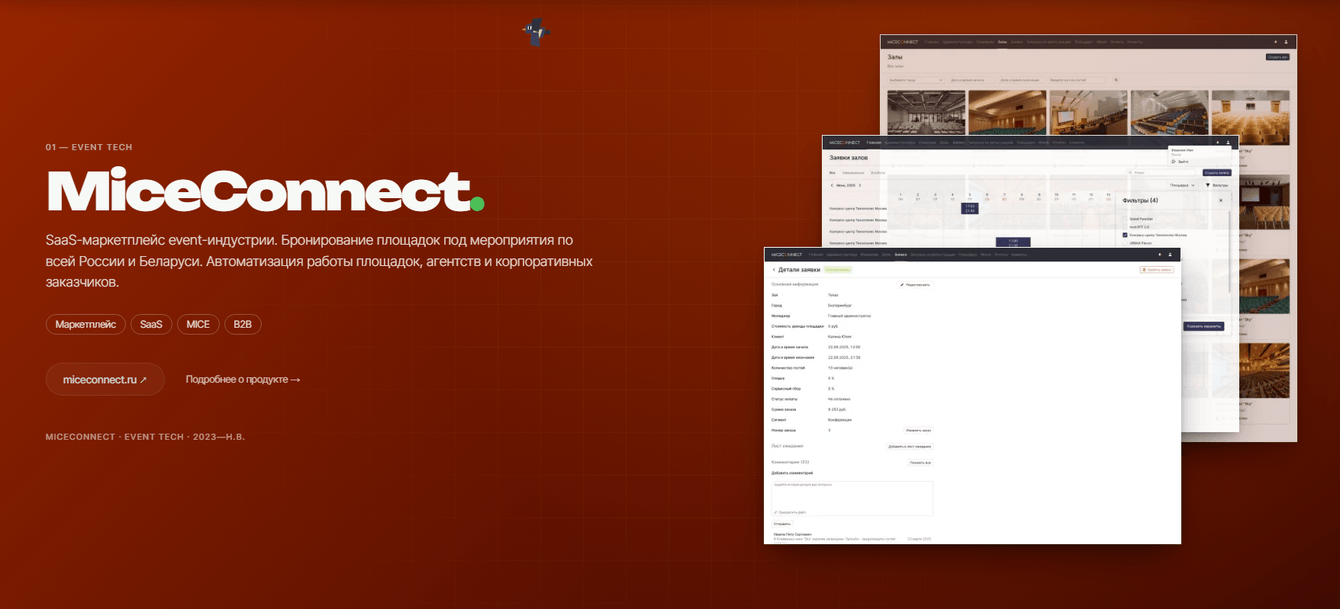Click the bell icon in Заявки залов window

[x=1217, y=142]
